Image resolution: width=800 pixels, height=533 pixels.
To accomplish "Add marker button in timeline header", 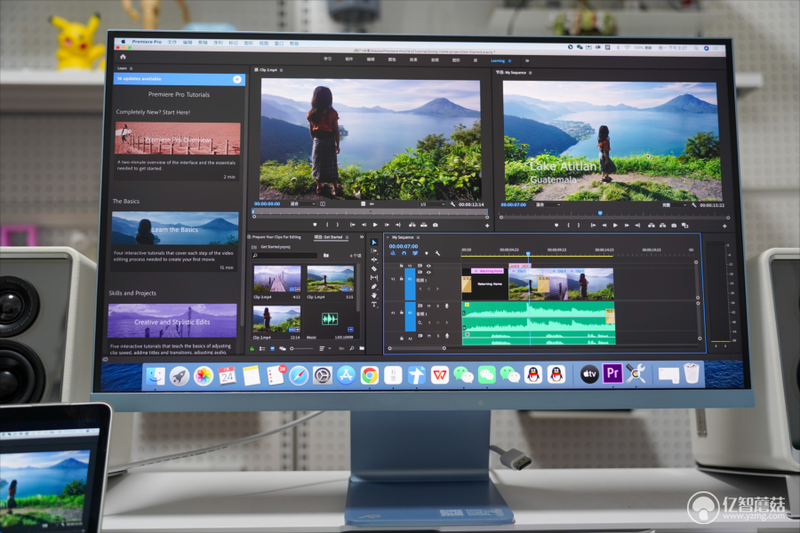I will 427,253.
